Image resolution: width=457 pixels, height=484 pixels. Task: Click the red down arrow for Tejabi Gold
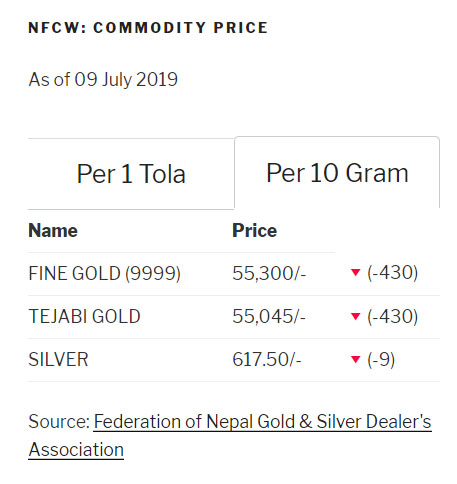coord(356,316)
